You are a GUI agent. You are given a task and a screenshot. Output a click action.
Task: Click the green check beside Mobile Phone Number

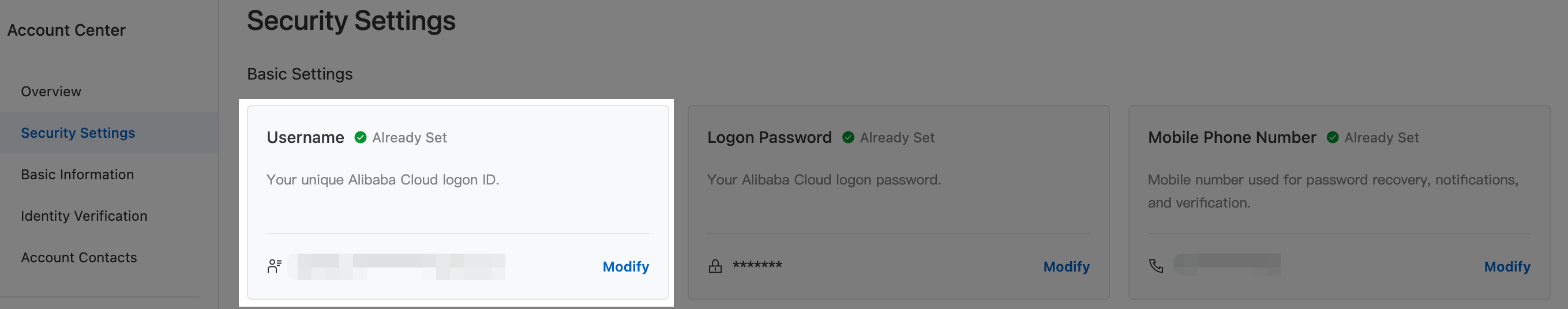coord(1333,137)
